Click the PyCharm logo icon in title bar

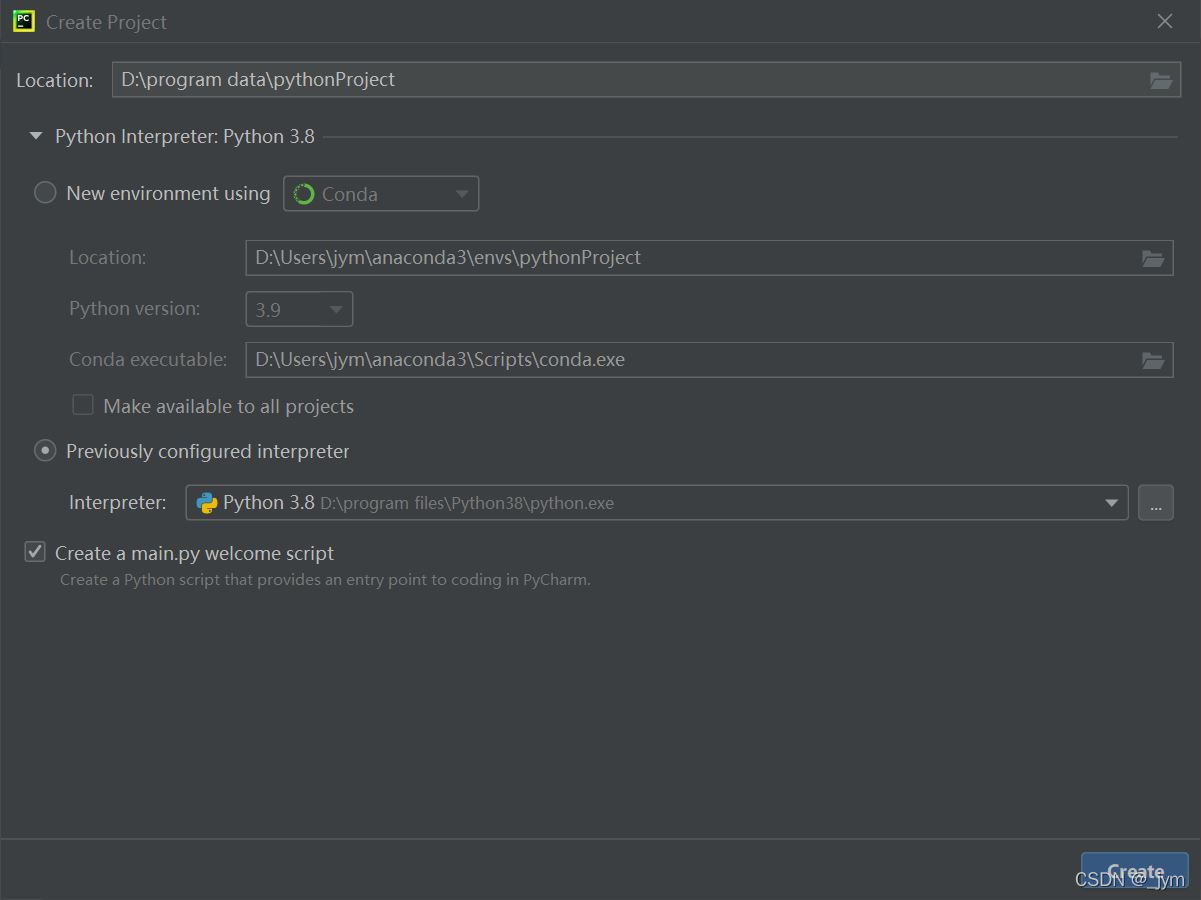coord(24,21)
